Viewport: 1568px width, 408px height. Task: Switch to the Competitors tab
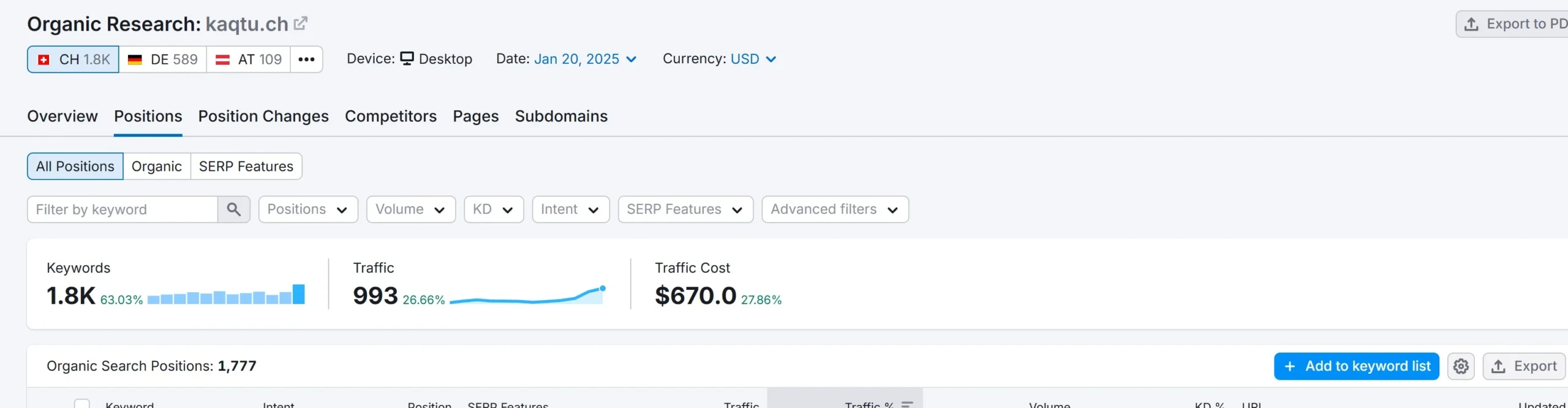click(x=391, y=116)
